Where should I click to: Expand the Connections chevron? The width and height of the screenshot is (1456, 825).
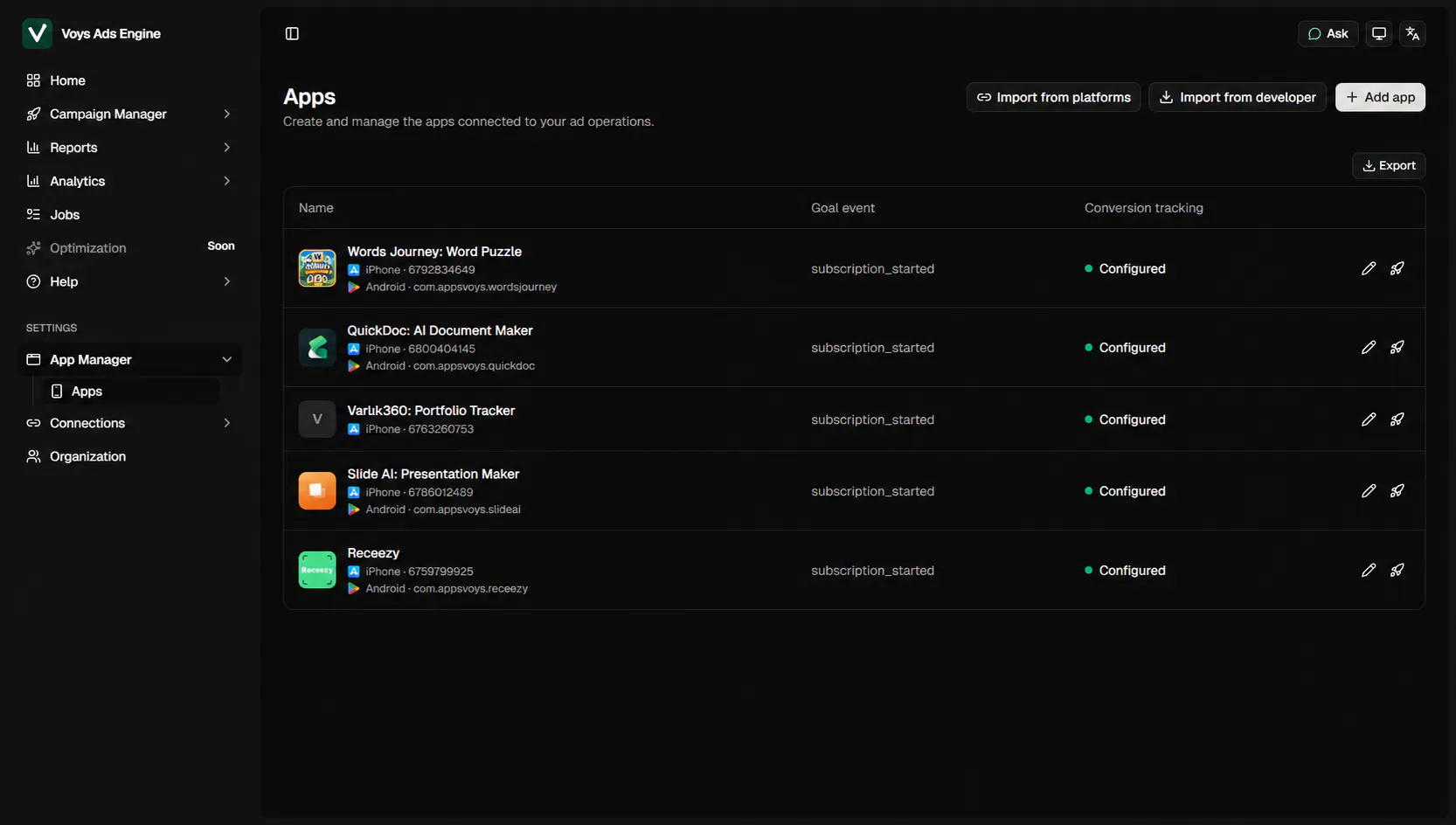point(227,423)
